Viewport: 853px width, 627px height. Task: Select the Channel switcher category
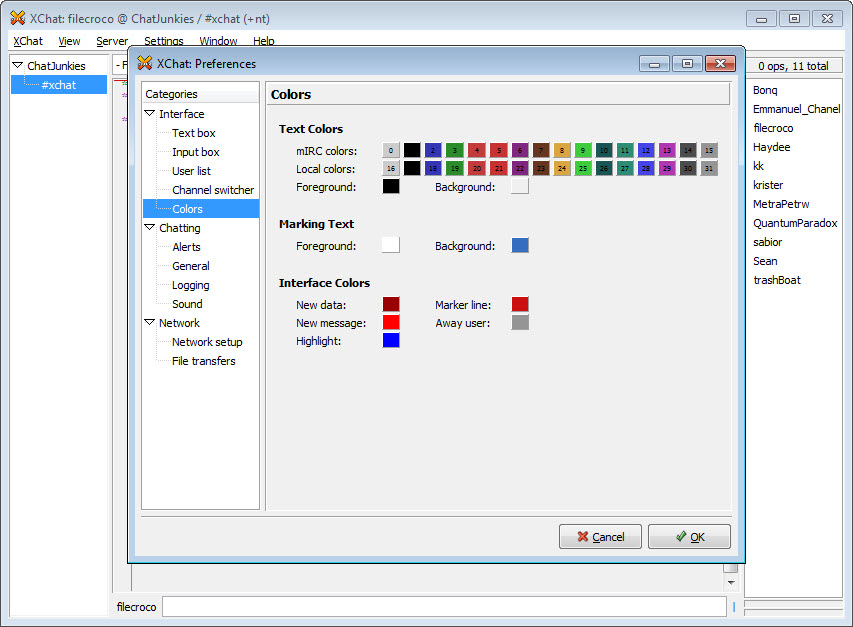pyautogui.click(x=213, y=190)
